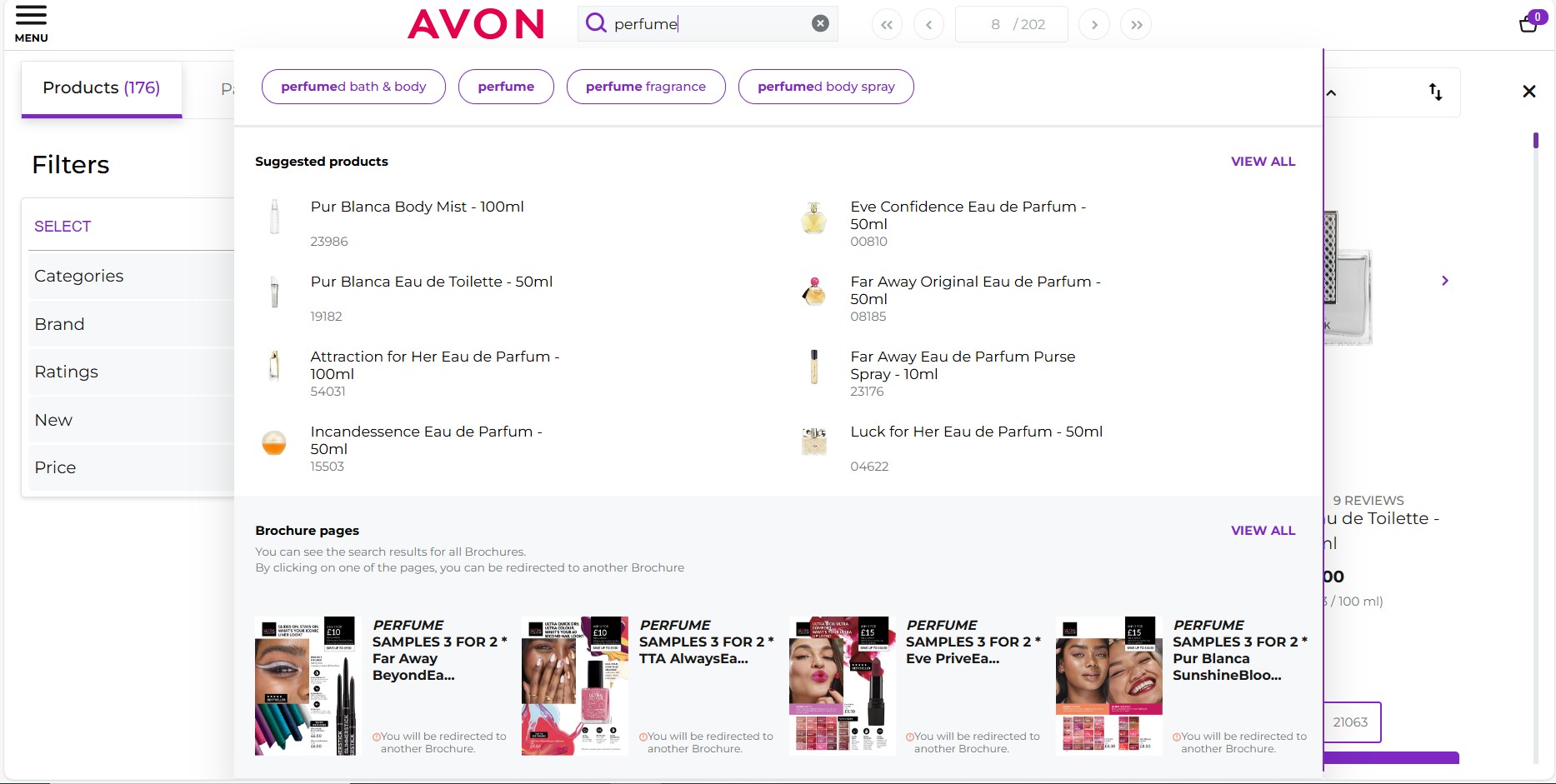Expand the Price filter

point(55,467)
